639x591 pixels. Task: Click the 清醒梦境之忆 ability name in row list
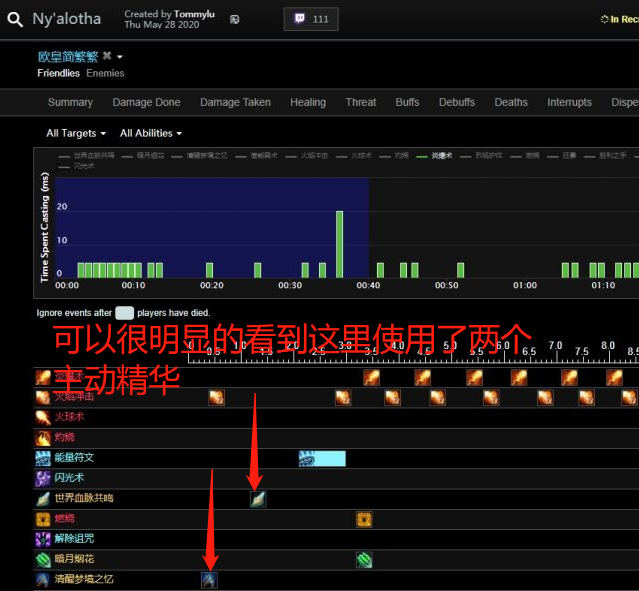(x=84, y=579)
